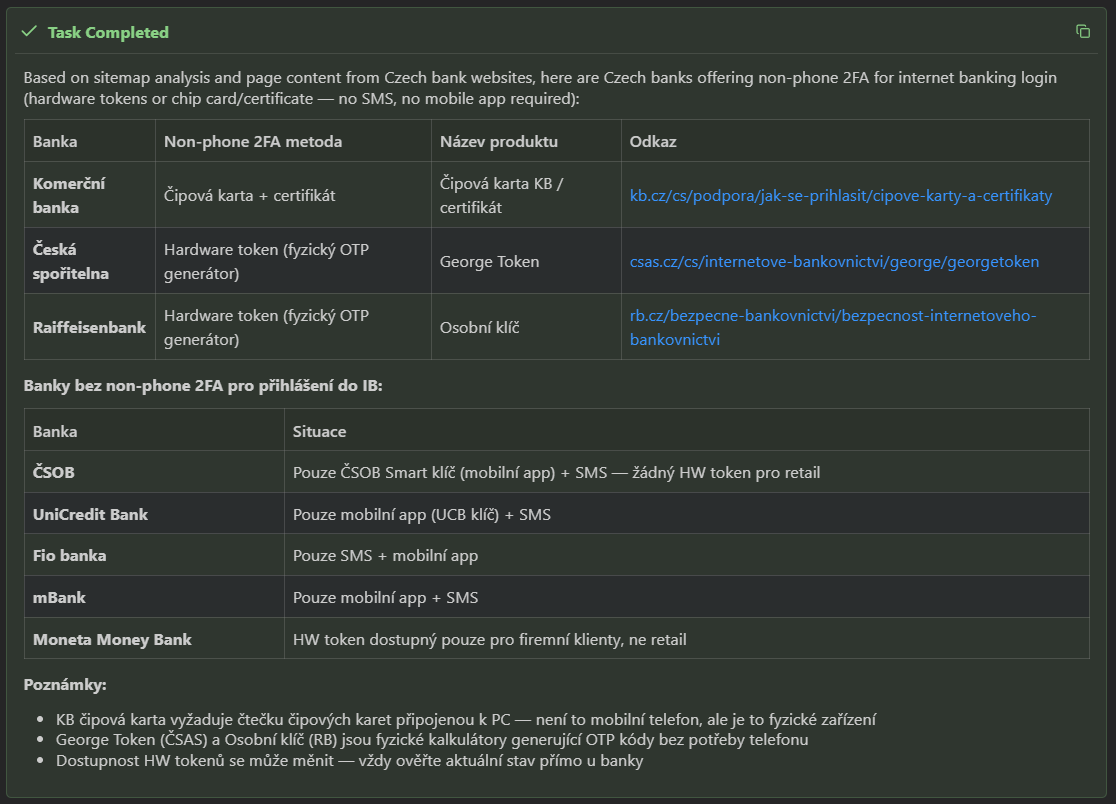This screenshot has width=1116, height=804.
Task: Click the Poznámky heading
Action: click(x=65, y=685)
